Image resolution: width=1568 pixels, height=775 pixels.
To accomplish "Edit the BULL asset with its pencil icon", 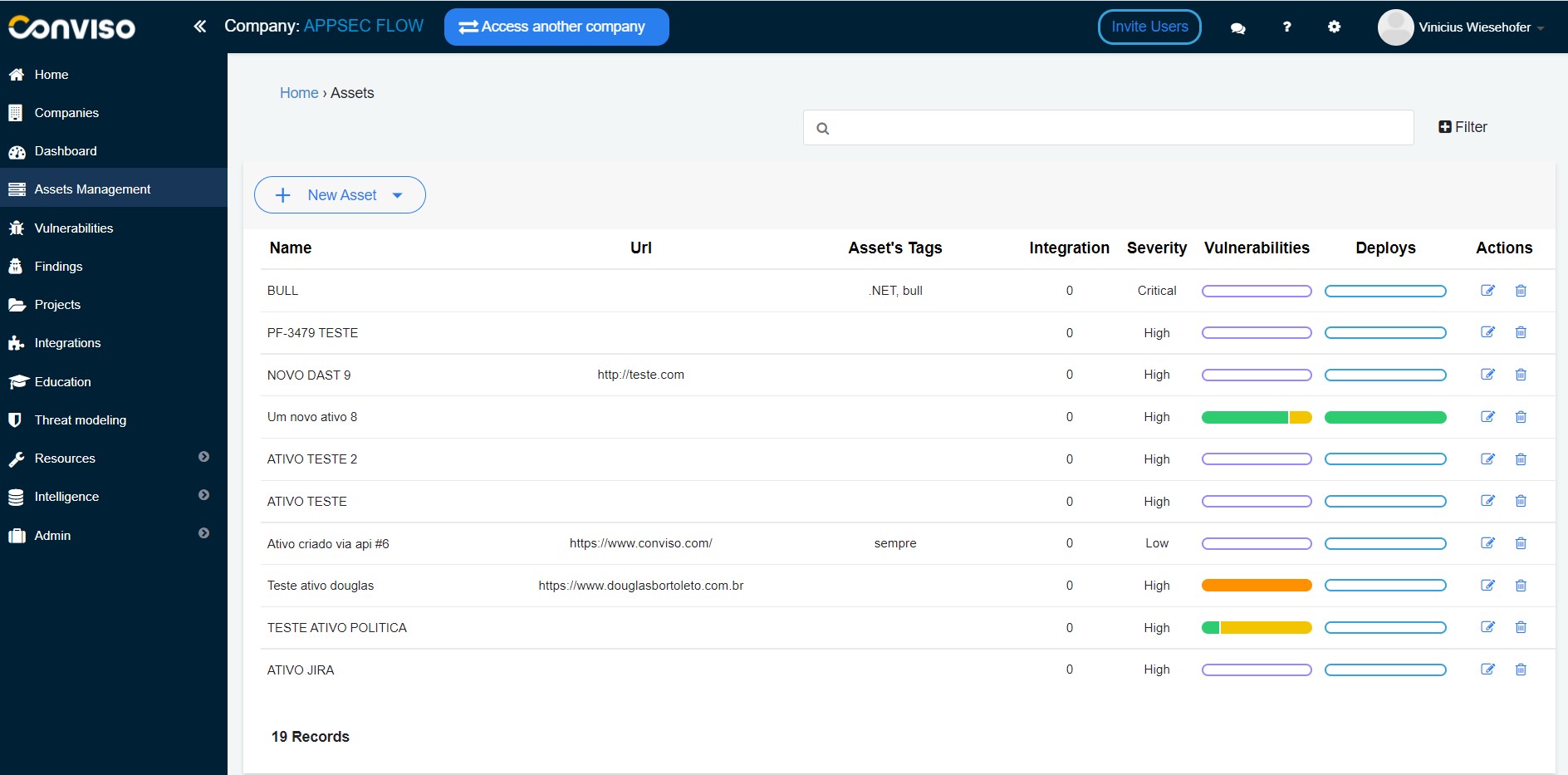I will pos(1487,291).
